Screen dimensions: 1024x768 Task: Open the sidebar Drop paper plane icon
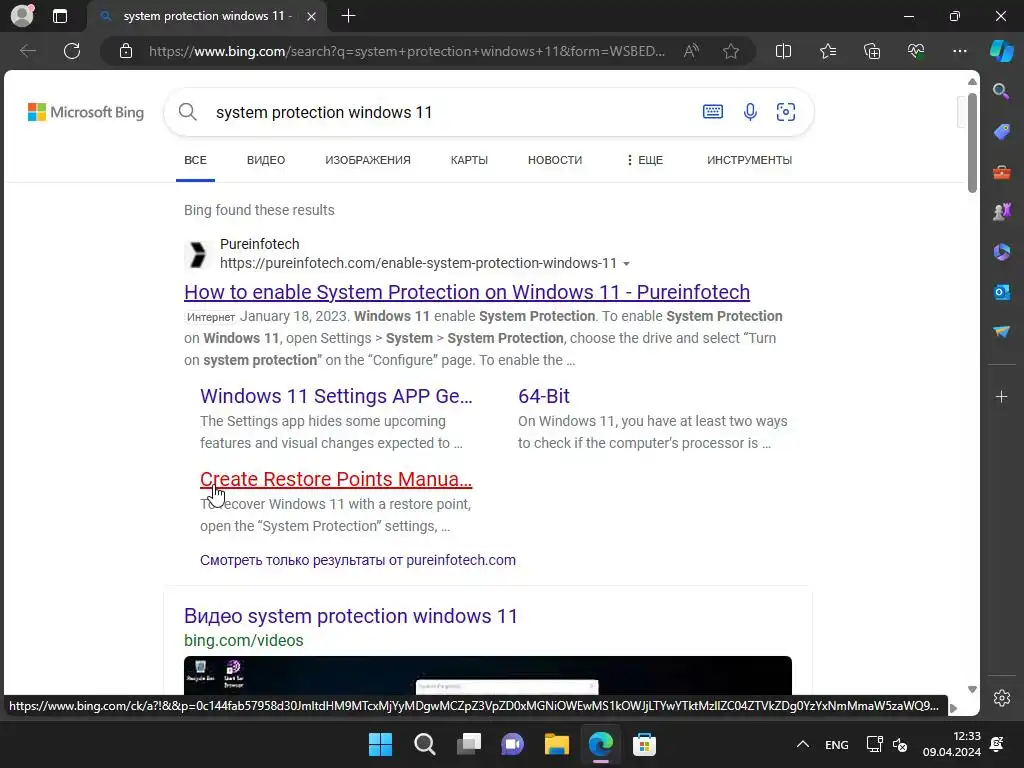coord(1001,332)
